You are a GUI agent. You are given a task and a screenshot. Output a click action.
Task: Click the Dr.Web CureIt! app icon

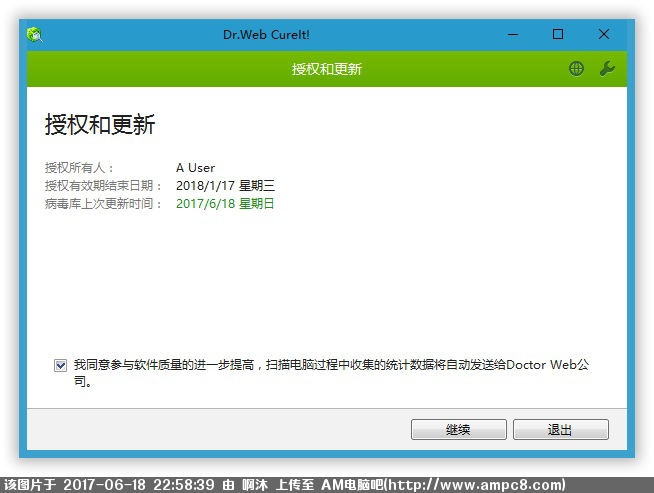point(35,34)
